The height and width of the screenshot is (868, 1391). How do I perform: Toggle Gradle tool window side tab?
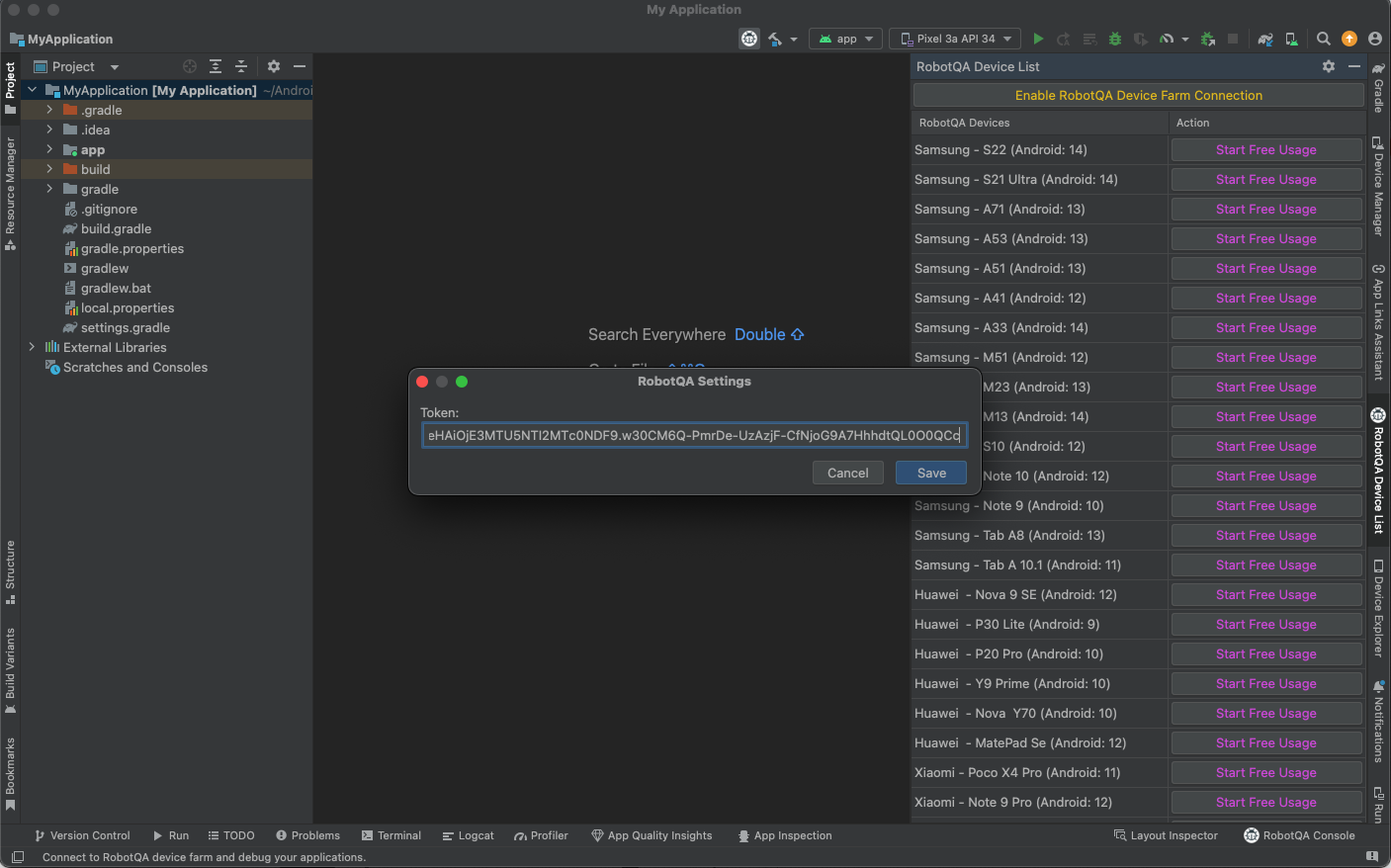click(1378, 88)
